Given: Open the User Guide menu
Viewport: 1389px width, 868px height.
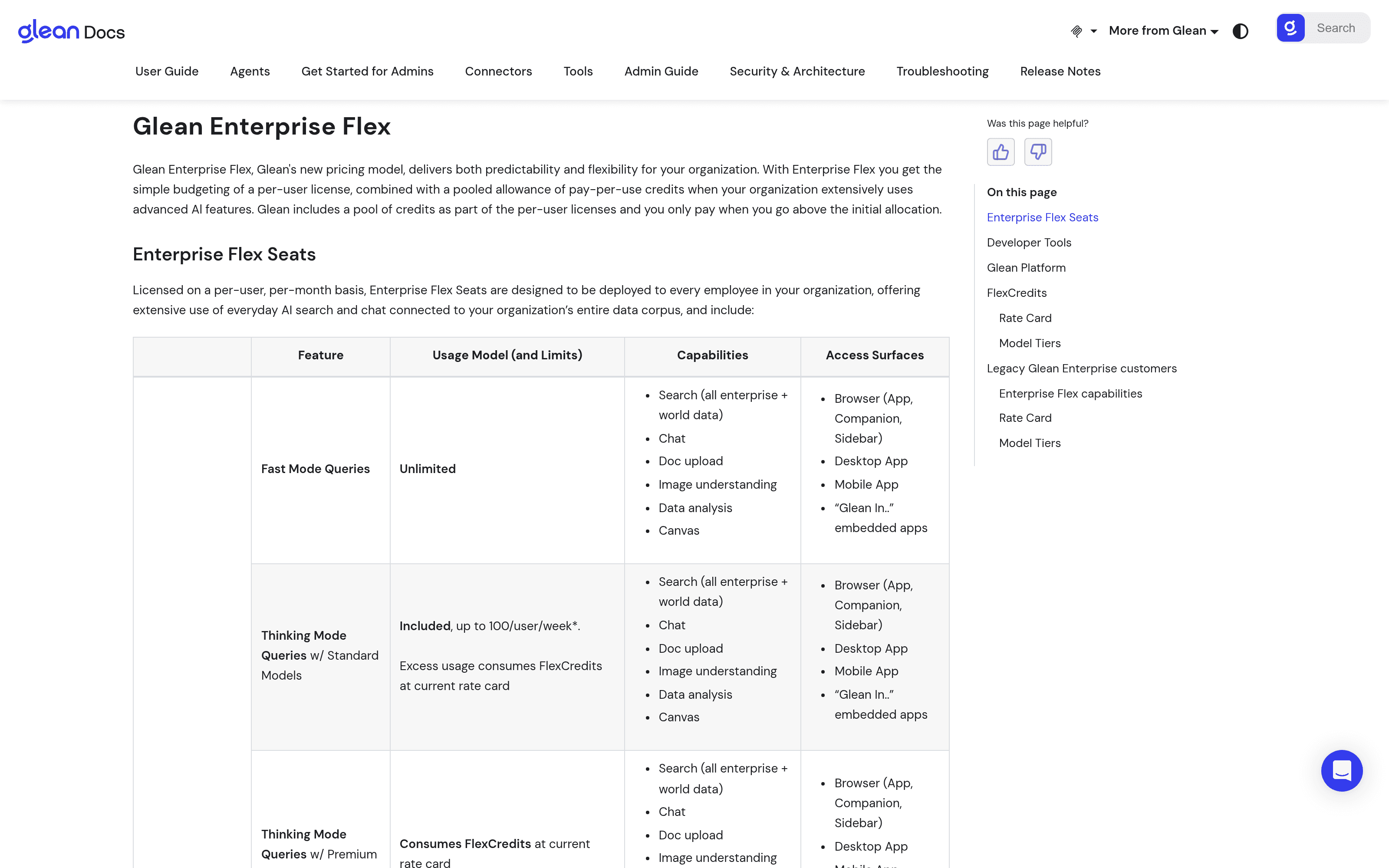Looking at the screenshot, I should (x=167, y=71).
